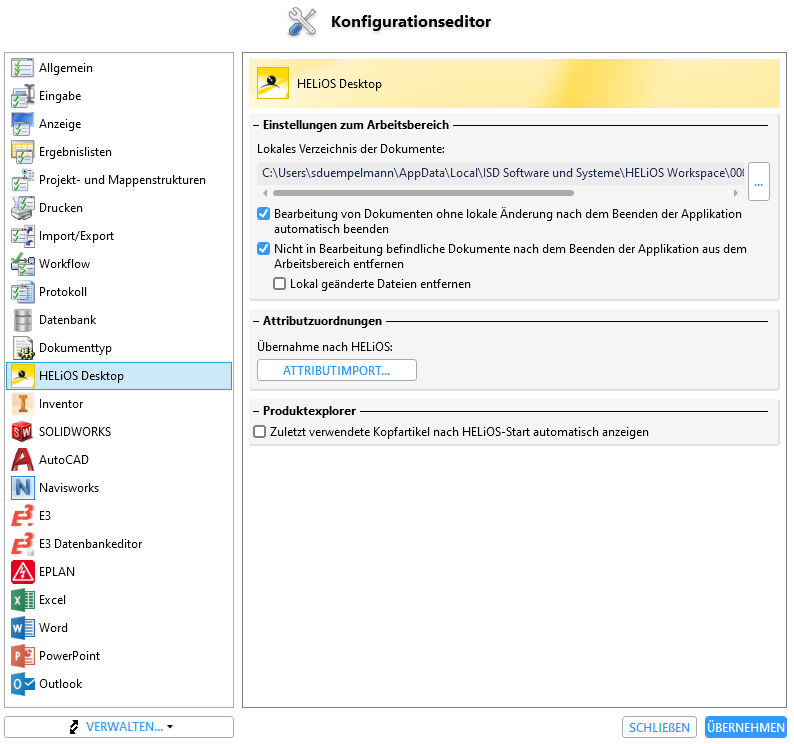Click the SOLIDWORKS icon

(x=22, y=432)
